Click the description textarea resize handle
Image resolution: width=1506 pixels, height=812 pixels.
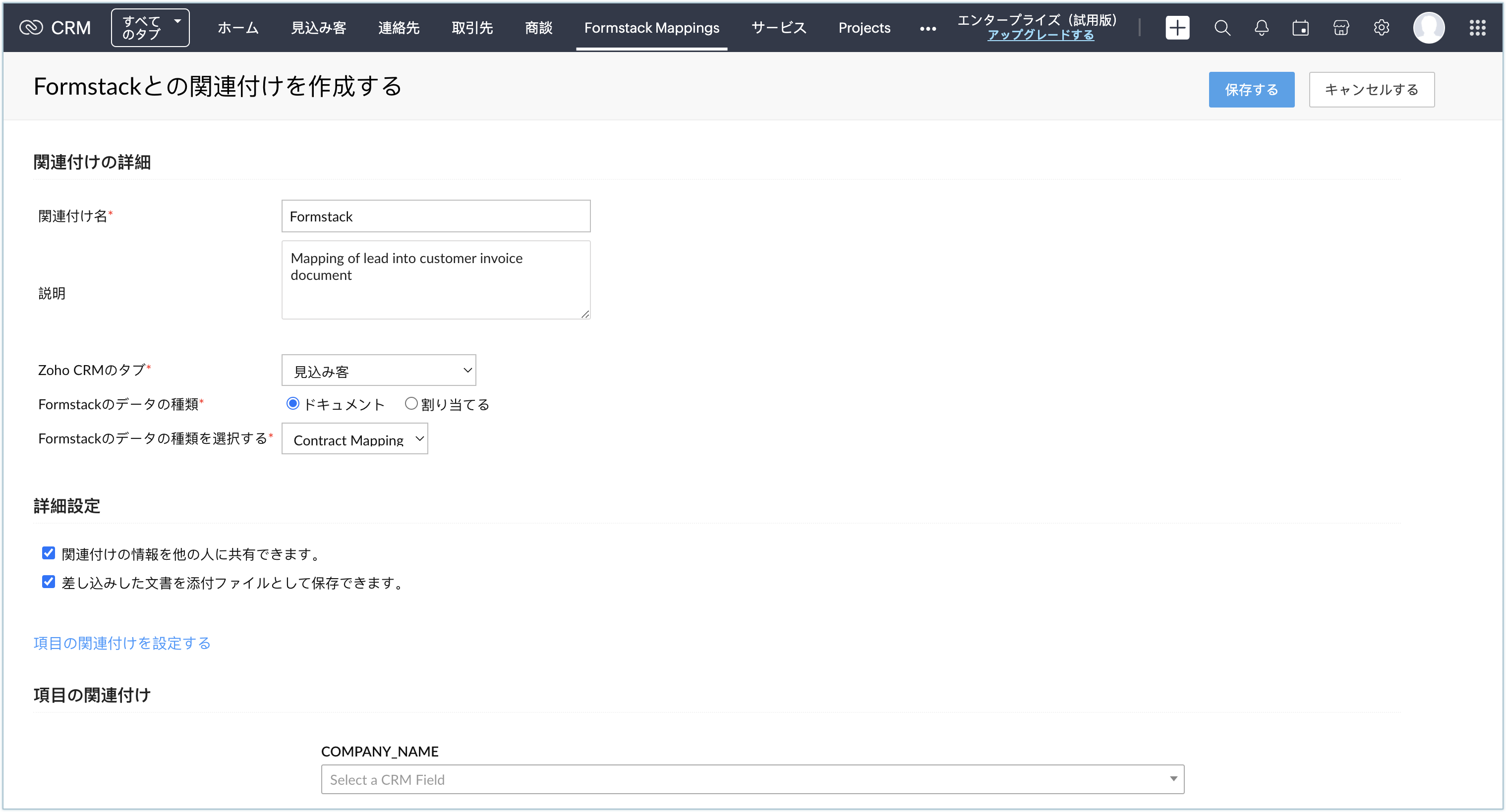tap(584, 314)
